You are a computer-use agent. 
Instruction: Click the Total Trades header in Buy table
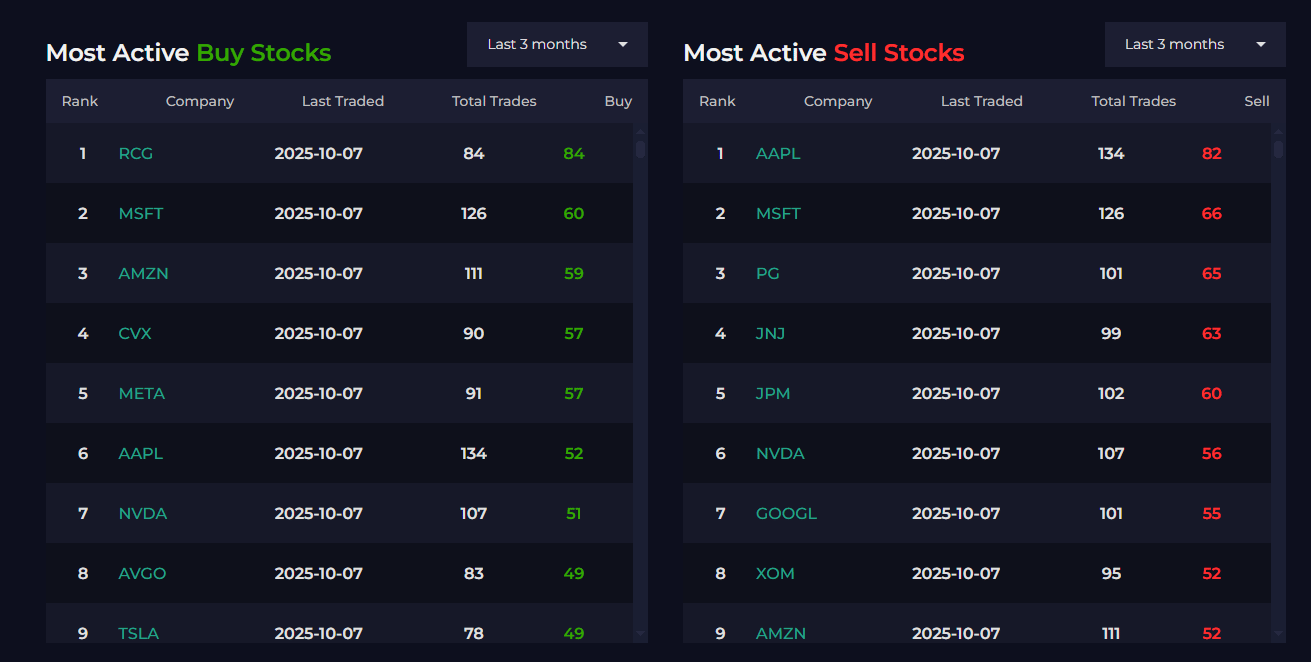click(x=494, y=101)
